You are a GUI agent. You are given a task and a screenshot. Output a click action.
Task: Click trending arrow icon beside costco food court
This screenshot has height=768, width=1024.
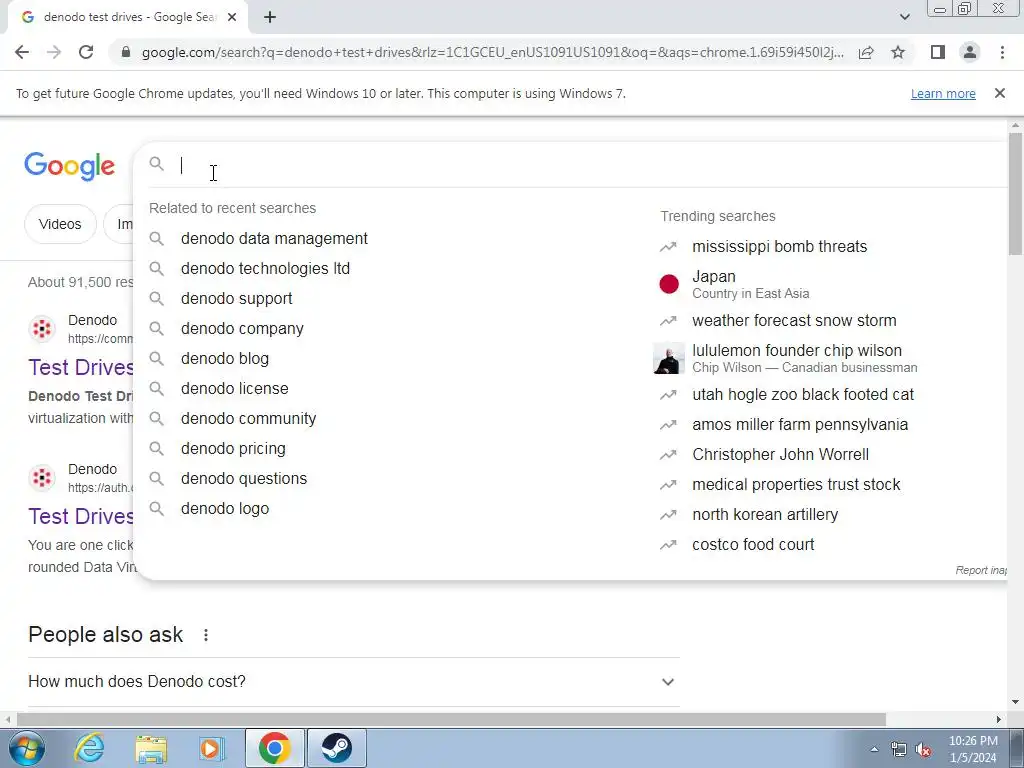pos(668,545)
